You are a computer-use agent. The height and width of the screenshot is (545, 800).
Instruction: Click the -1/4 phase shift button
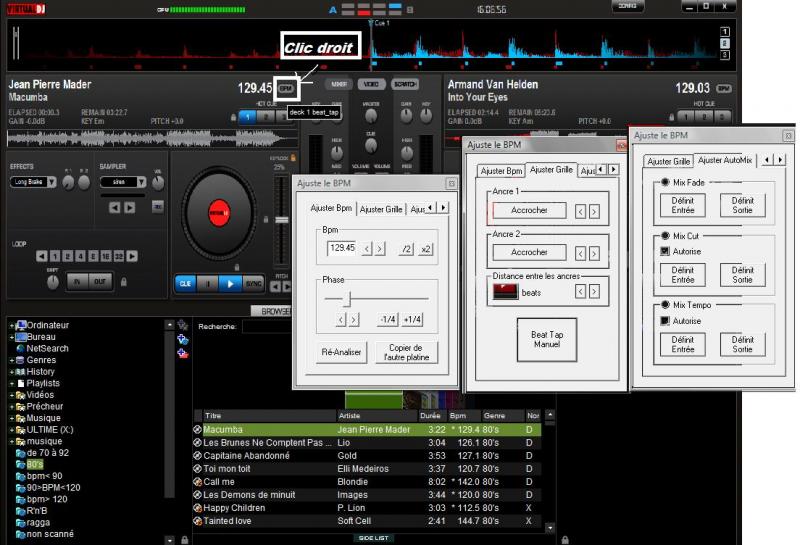pyautogui.click(x=388, y=319)
